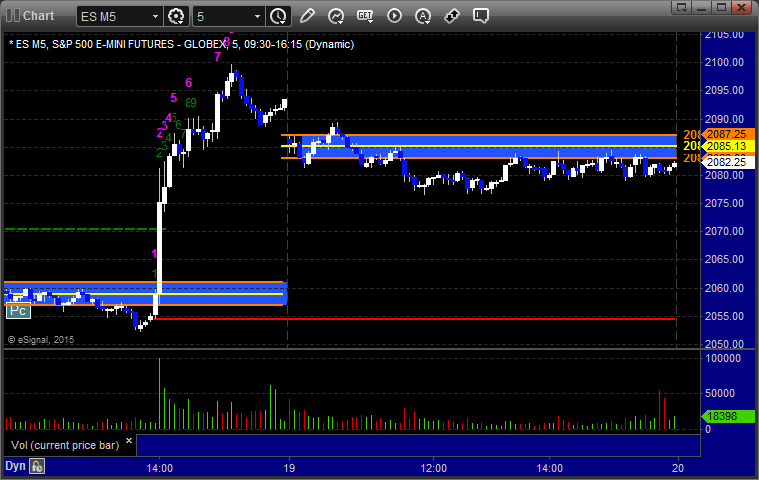Click the 2070.00 price axis label
Screen dimensions: 759x480
(724, 231)
